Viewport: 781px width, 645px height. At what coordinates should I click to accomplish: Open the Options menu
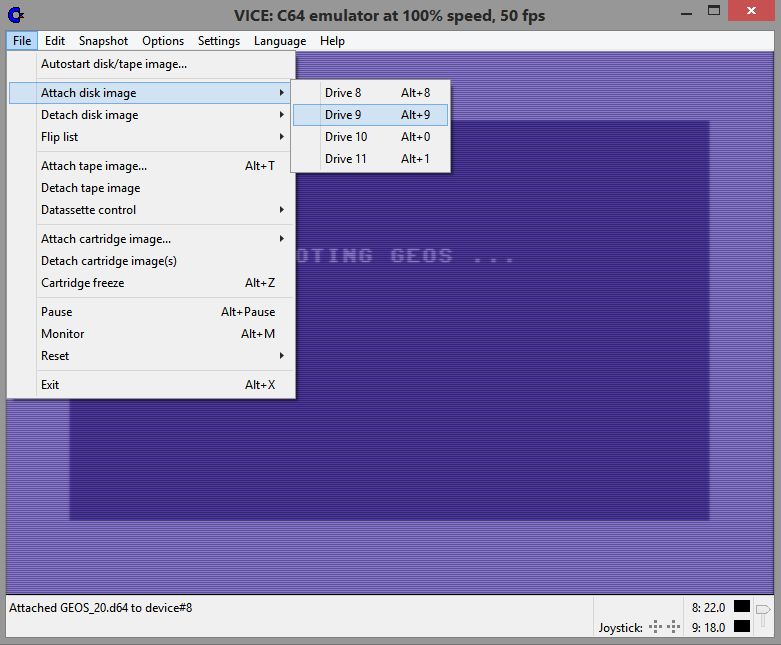tap(163, 41)
